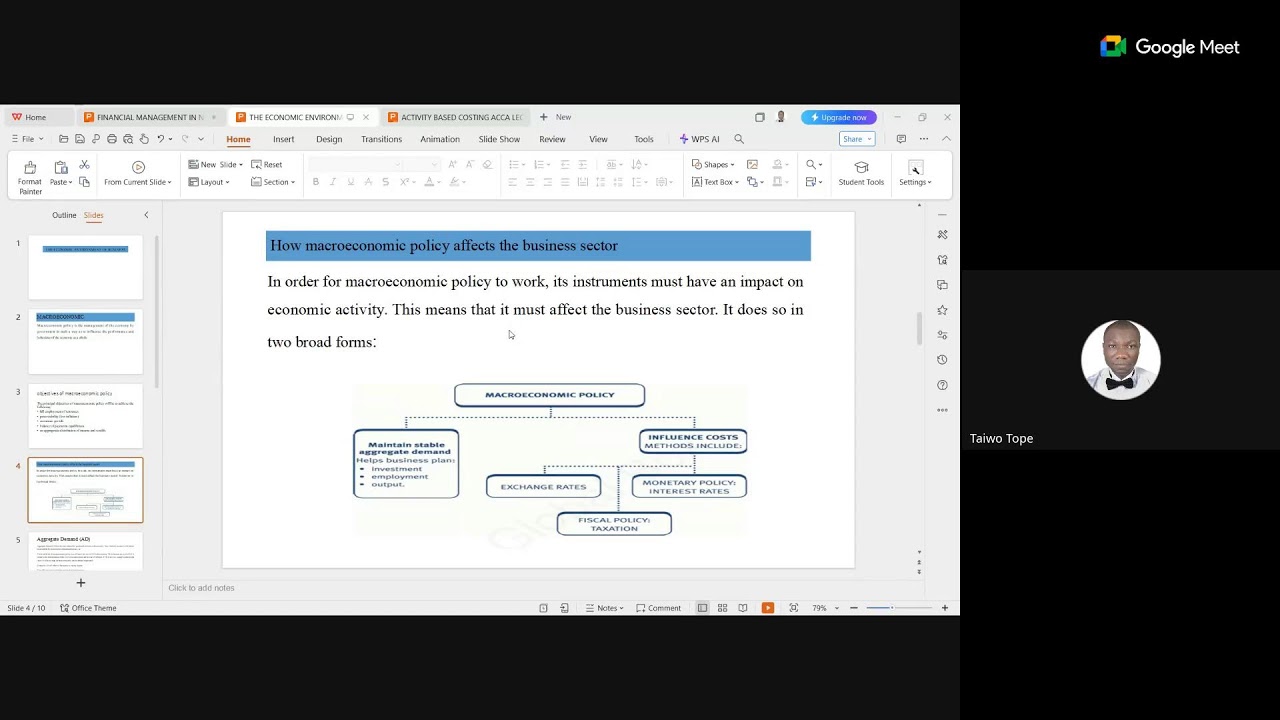
Task: Click the comments icon next to Share
Action: [901, 139]
